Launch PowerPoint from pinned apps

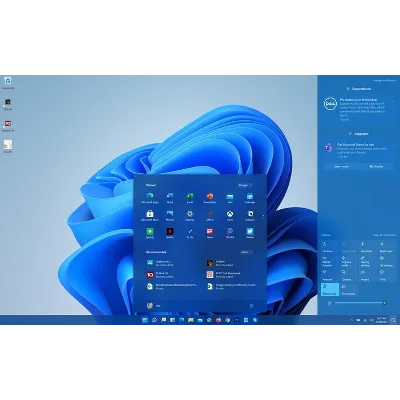(x=210, y=198)
